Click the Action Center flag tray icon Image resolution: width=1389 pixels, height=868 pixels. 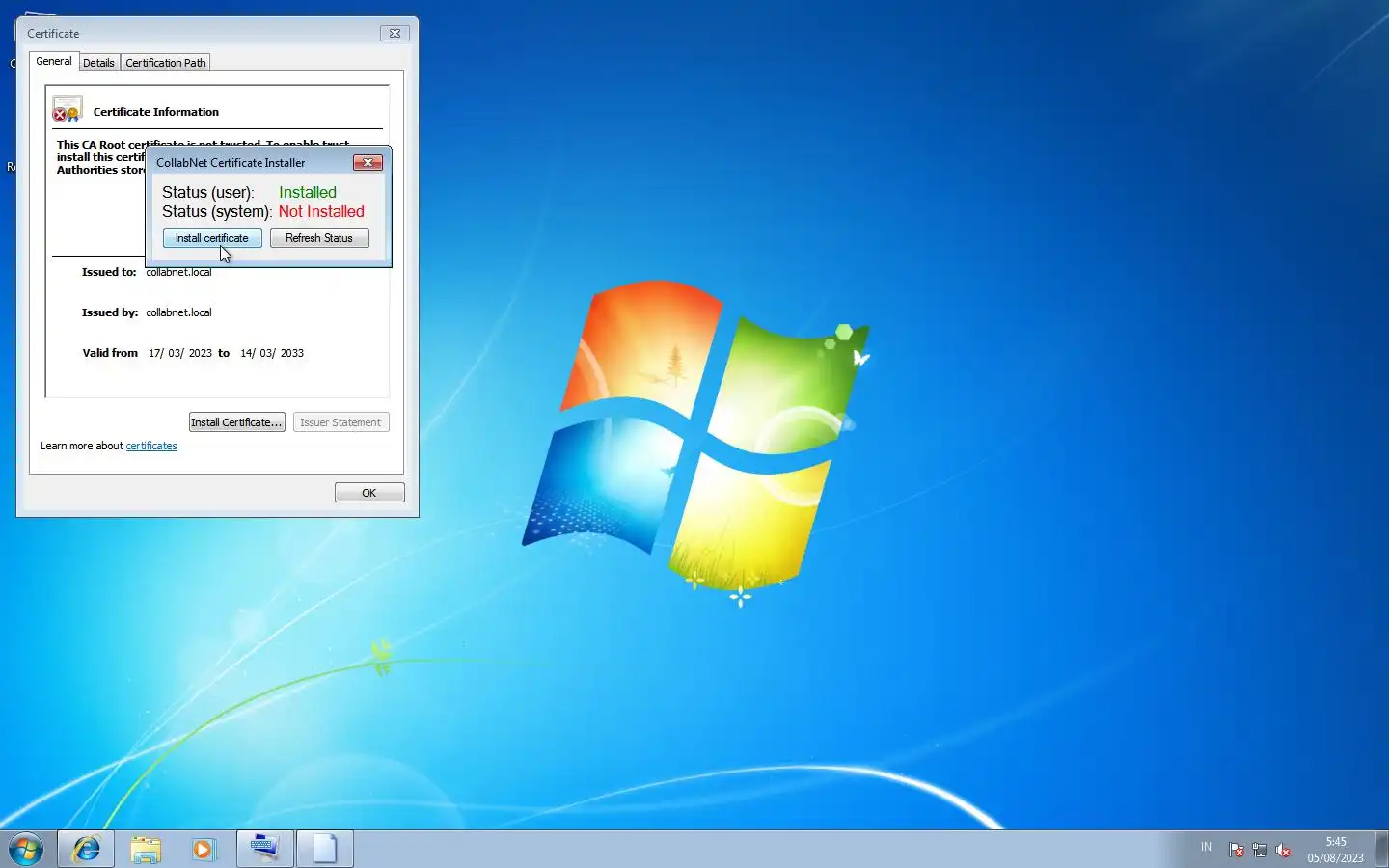coord(1237,850)
